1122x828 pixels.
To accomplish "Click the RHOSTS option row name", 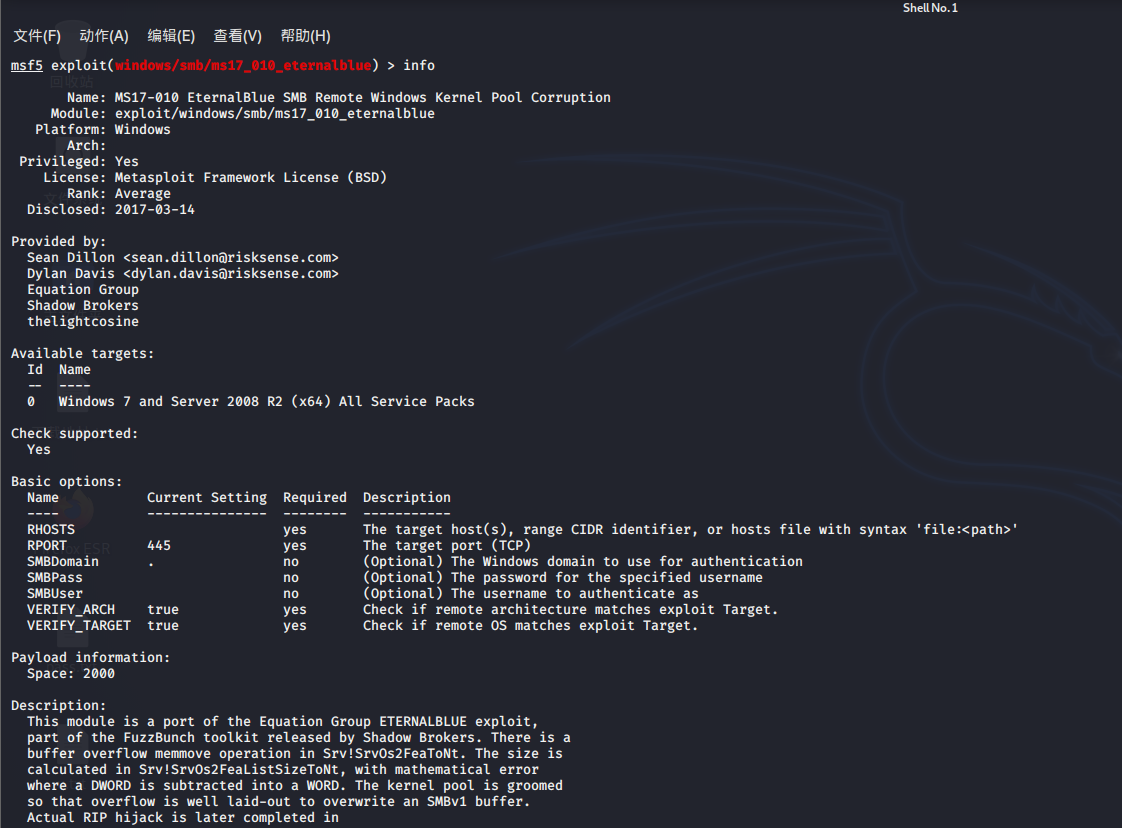I will coord(51,530).
